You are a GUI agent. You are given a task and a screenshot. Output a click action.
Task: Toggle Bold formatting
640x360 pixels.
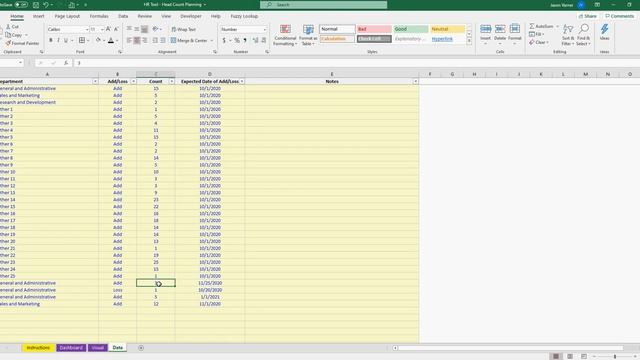[51, 40]
